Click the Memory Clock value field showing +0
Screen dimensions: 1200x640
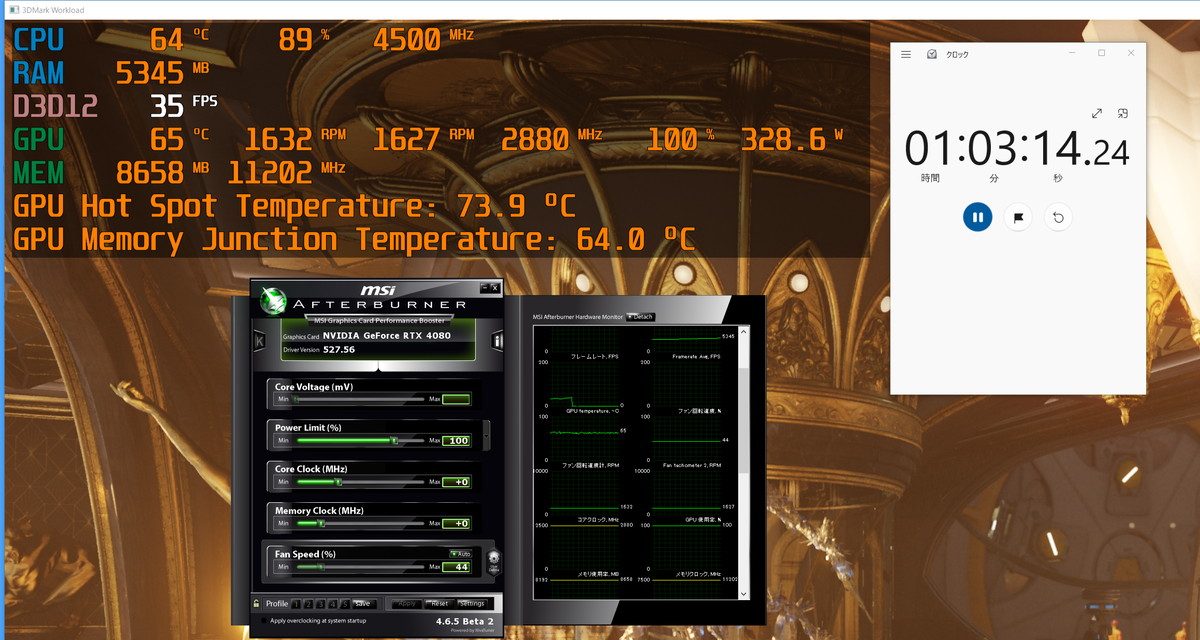coord(456,523)
